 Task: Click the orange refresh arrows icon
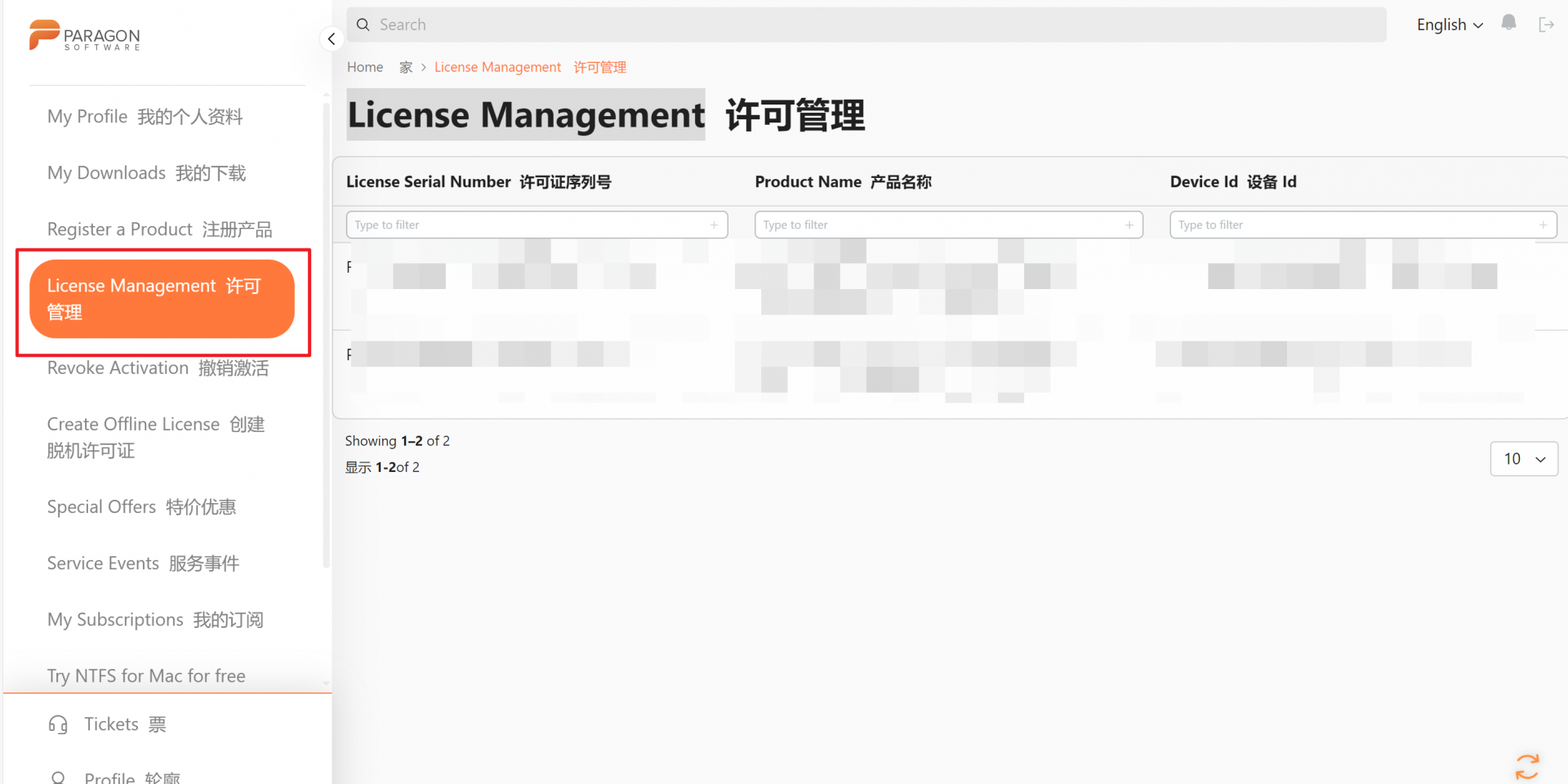(x=1526, y=767)
